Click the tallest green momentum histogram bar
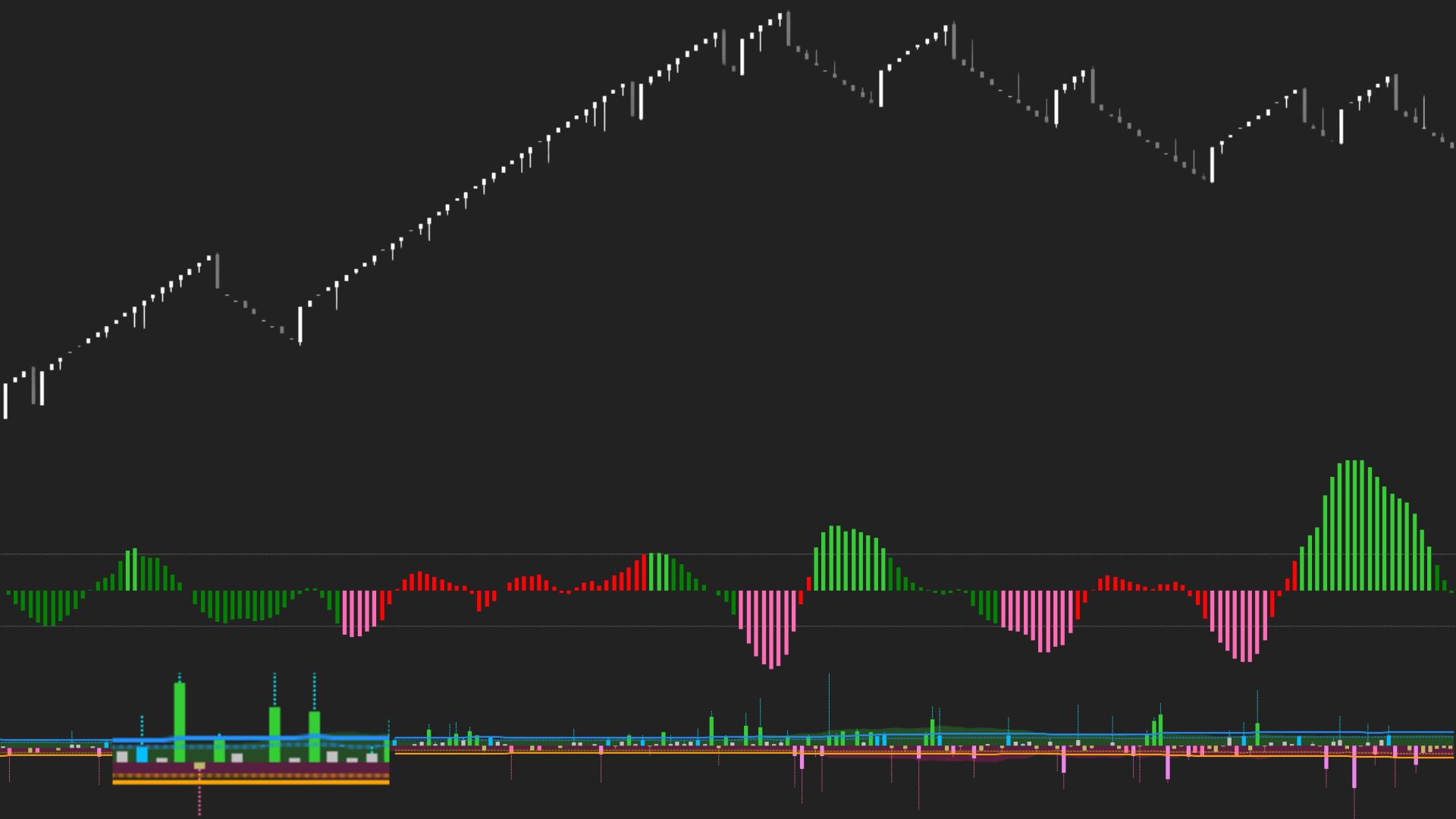 click(1354, 526)
